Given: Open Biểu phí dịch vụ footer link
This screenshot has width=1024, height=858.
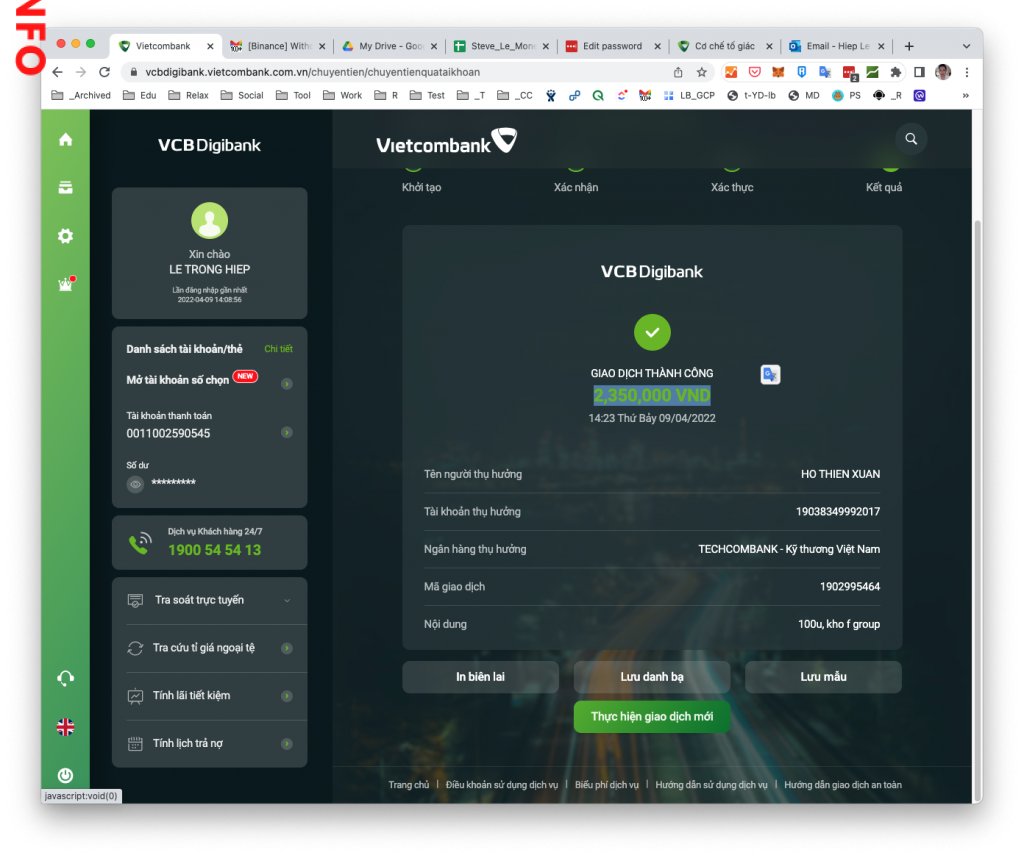Looking at the screenshot, I should point(607,785).
